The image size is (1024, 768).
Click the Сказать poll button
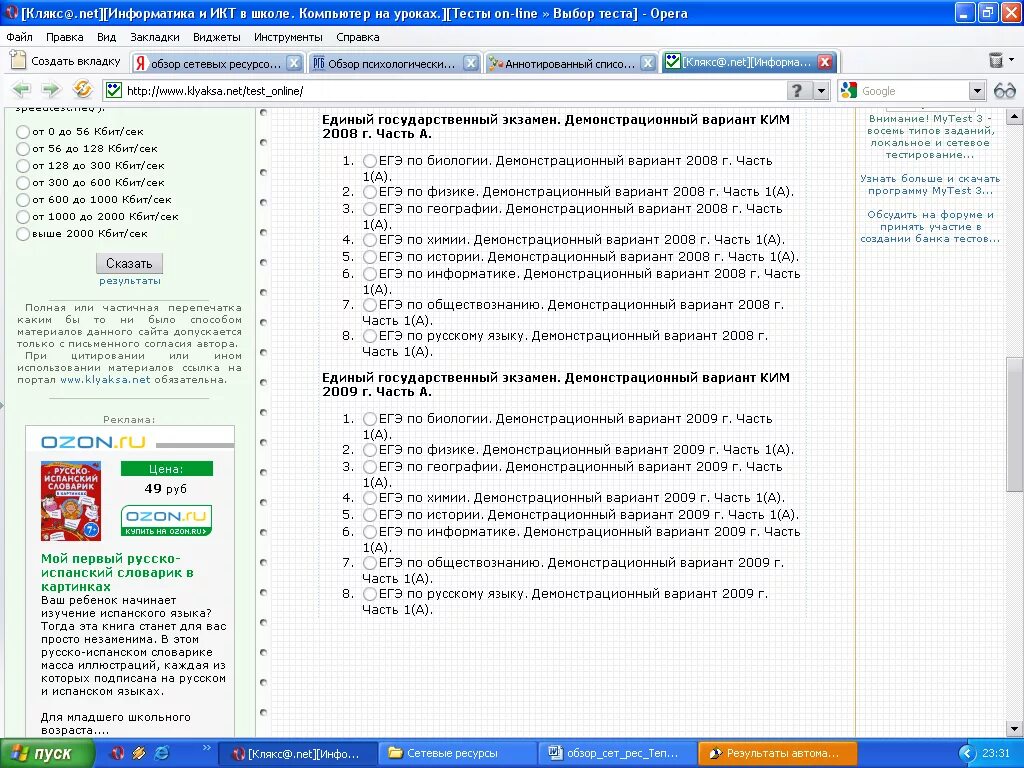click(129, 263)
